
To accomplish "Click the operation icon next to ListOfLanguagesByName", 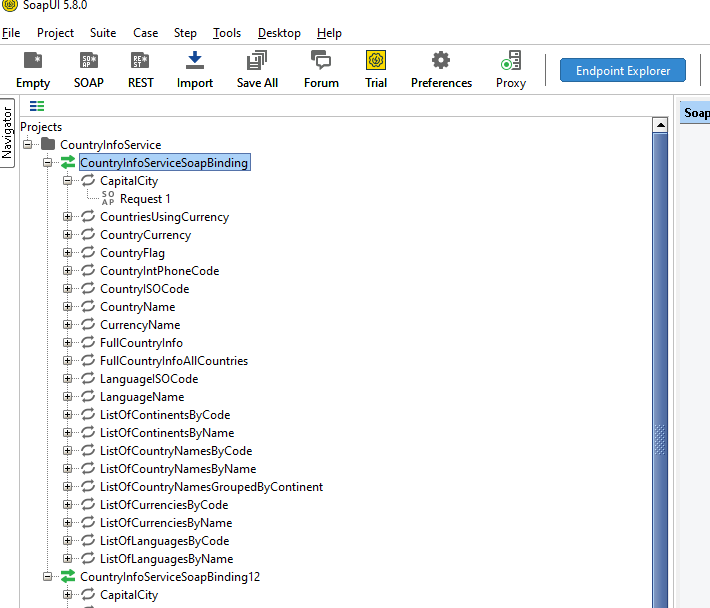I will [x=88, y=558].
